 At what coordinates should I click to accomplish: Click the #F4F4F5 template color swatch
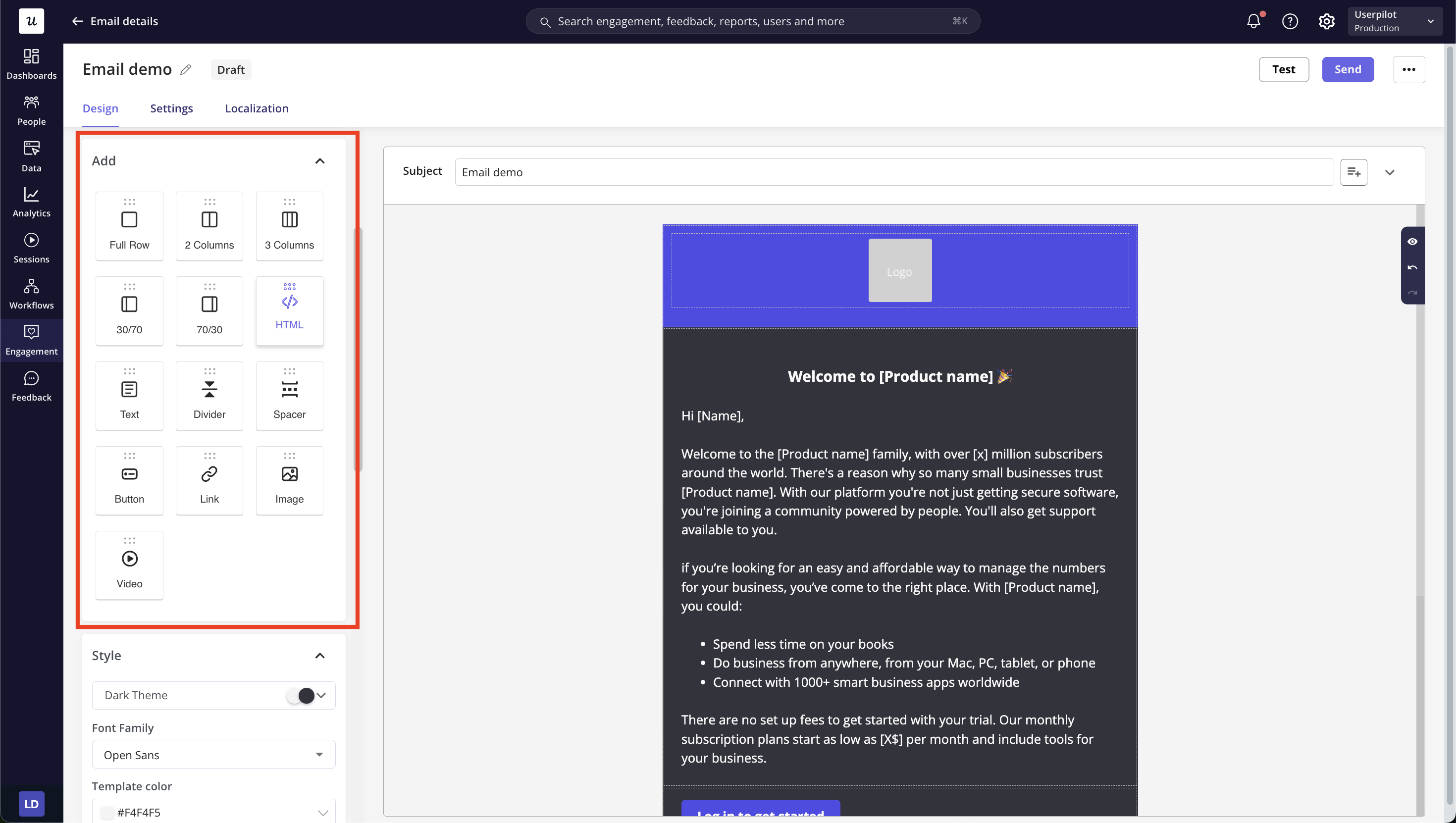tap(107, 813)
